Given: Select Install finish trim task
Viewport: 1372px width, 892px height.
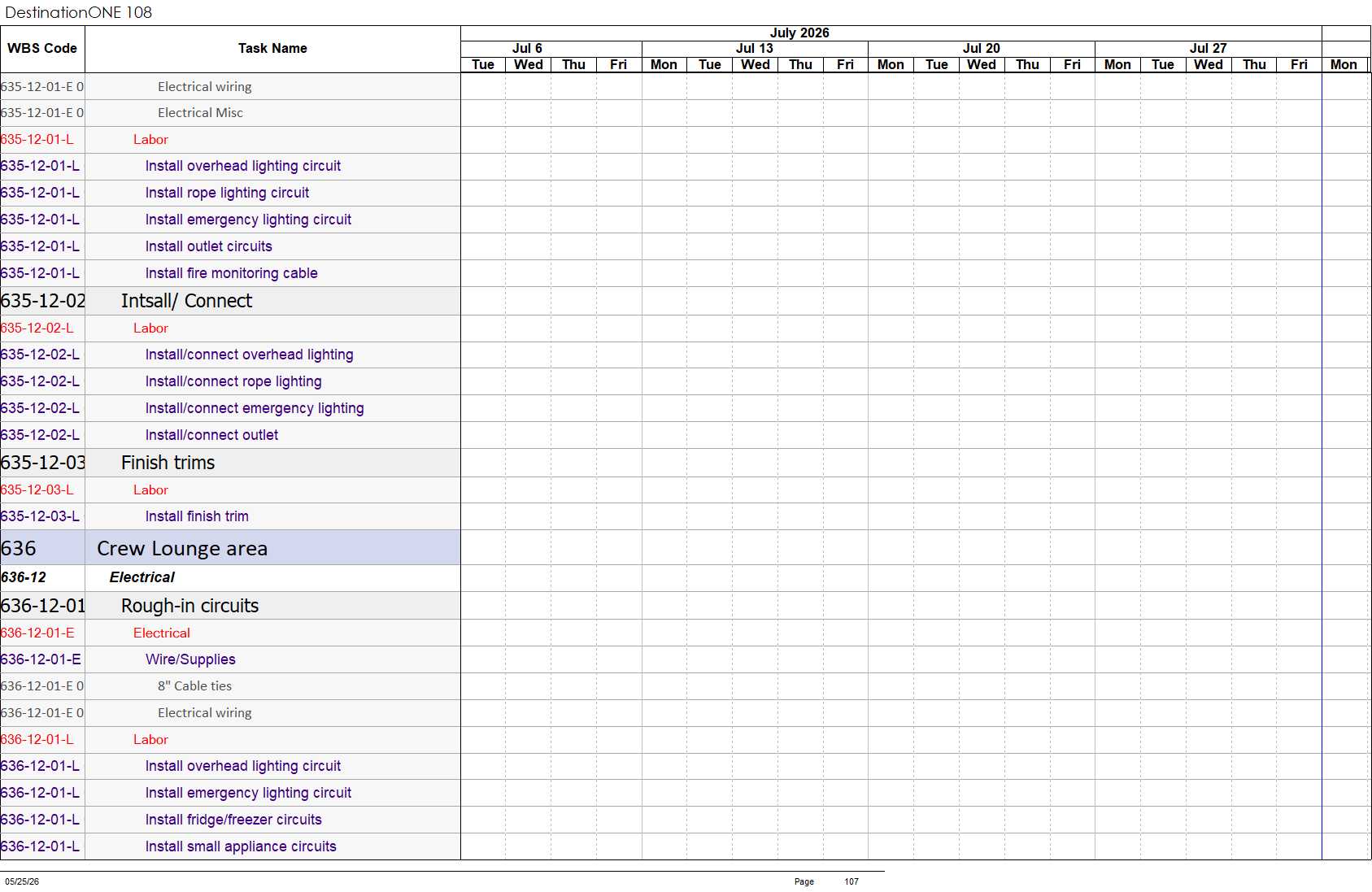Looking at the screenshot, I should pos(230,517).
